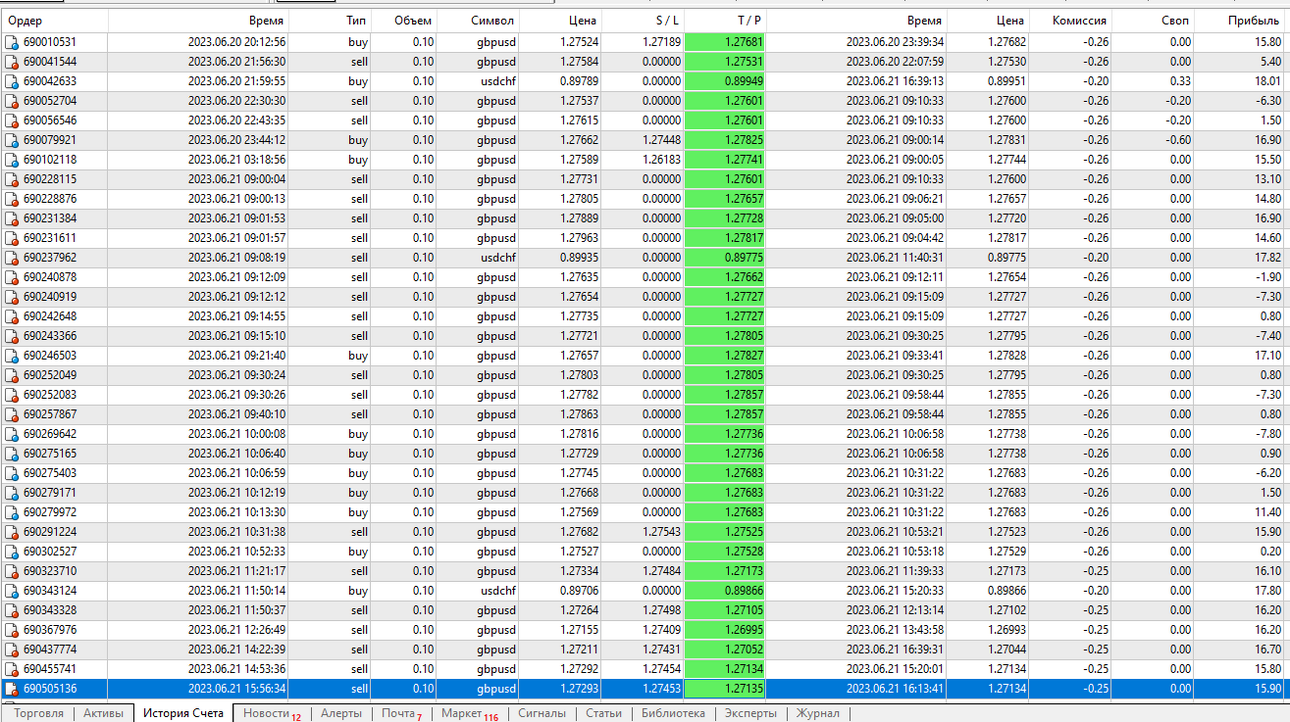Viewport: 1290px width, 722px height.
Task: Open the Статьи tab
Action: (x=603, y=713)
